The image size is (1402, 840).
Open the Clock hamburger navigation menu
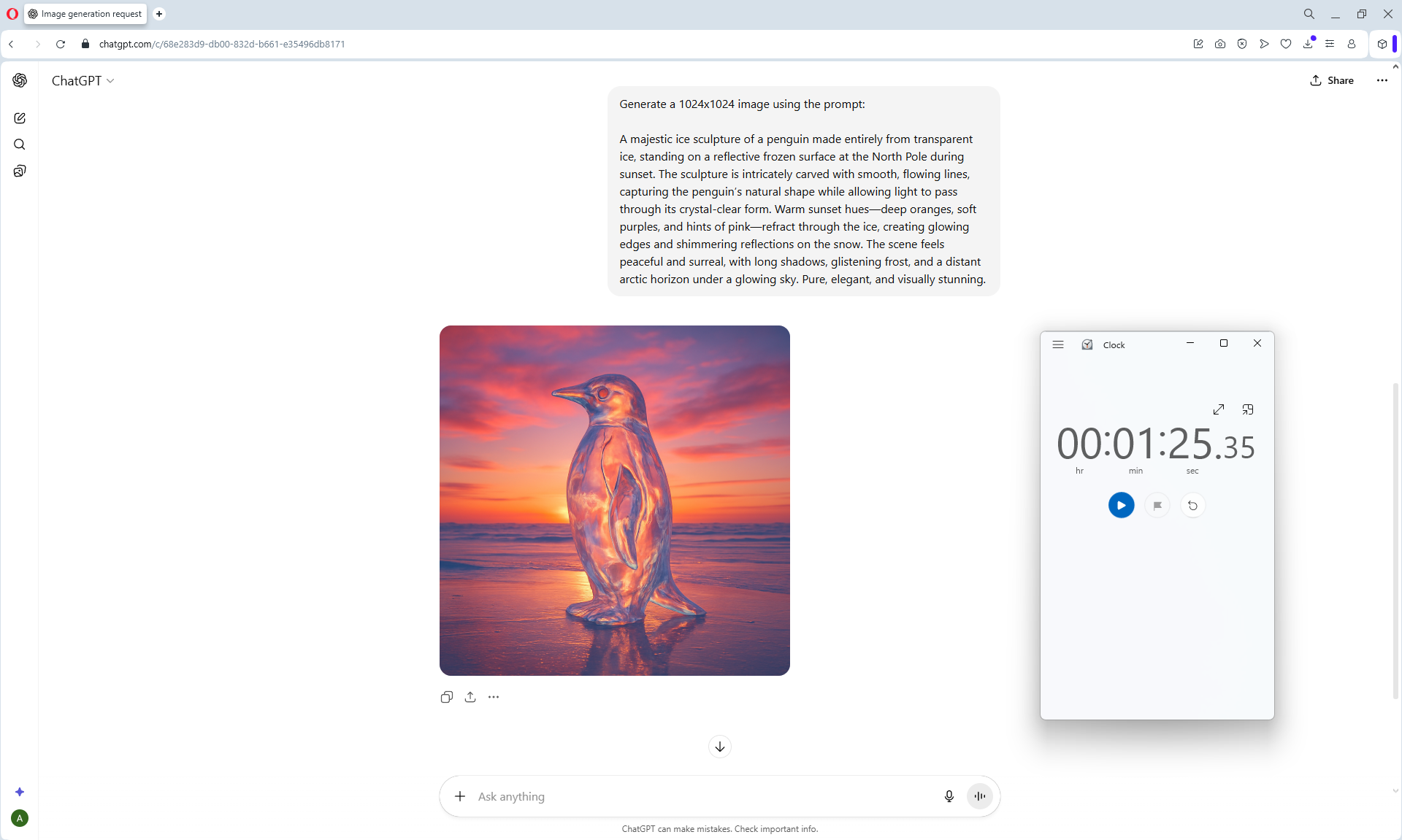point(1058,344)
